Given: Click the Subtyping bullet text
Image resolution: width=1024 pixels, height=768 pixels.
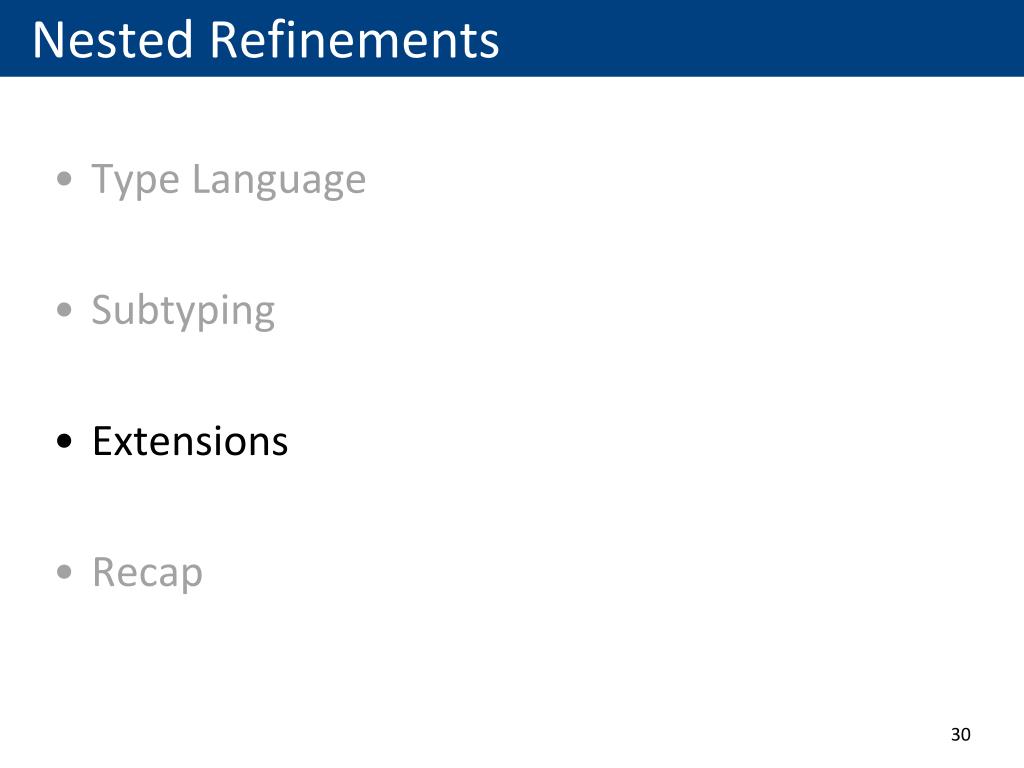Looking at the screenshot, I should pos(184,312).
